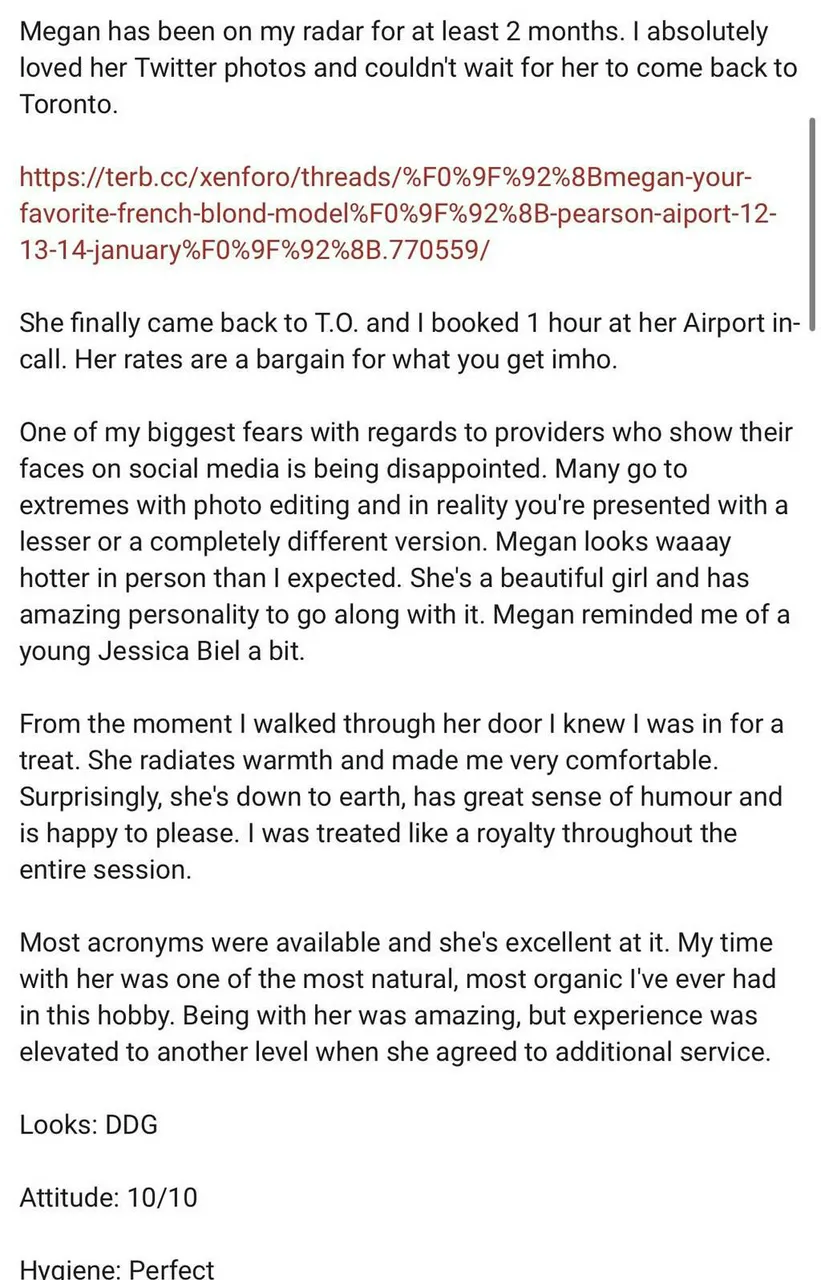Click the line starting "One of my biggest fears"
This screenshot has height=1280, width=821.
pos(405,433)
